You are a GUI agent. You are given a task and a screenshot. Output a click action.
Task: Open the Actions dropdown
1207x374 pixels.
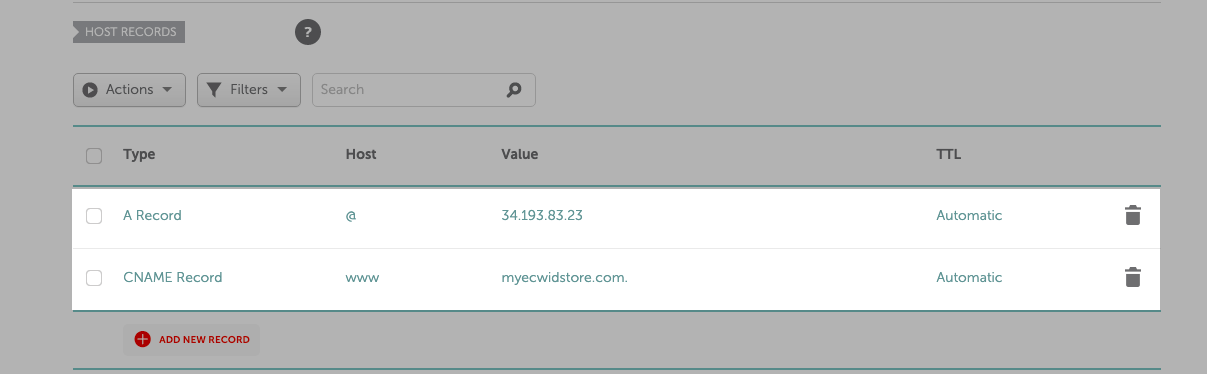click(x=129, y=89)
